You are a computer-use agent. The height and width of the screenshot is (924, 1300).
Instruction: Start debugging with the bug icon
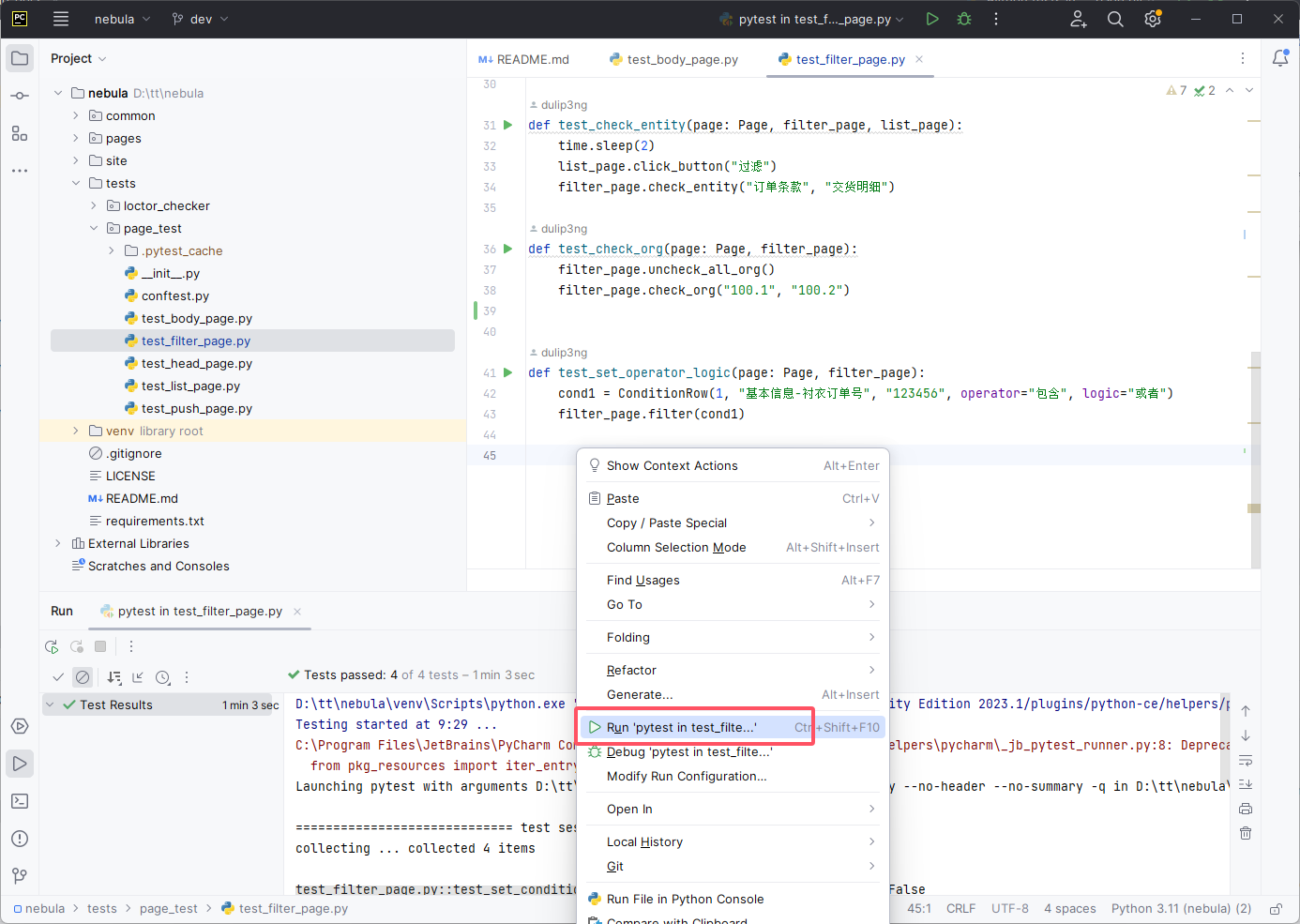click(x=964, y=19)
